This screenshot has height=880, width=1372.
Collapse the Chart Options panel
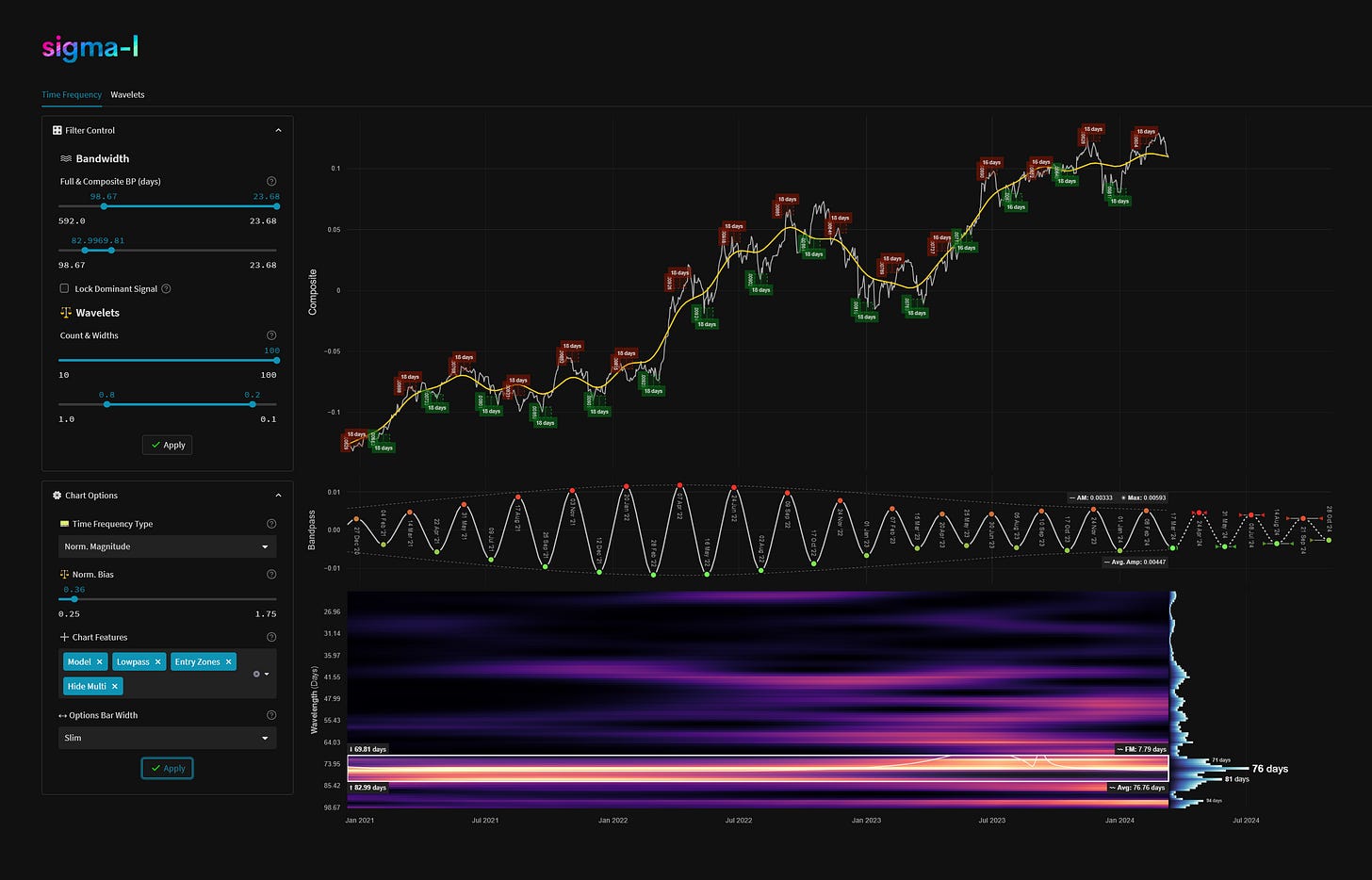coord(278,495)
